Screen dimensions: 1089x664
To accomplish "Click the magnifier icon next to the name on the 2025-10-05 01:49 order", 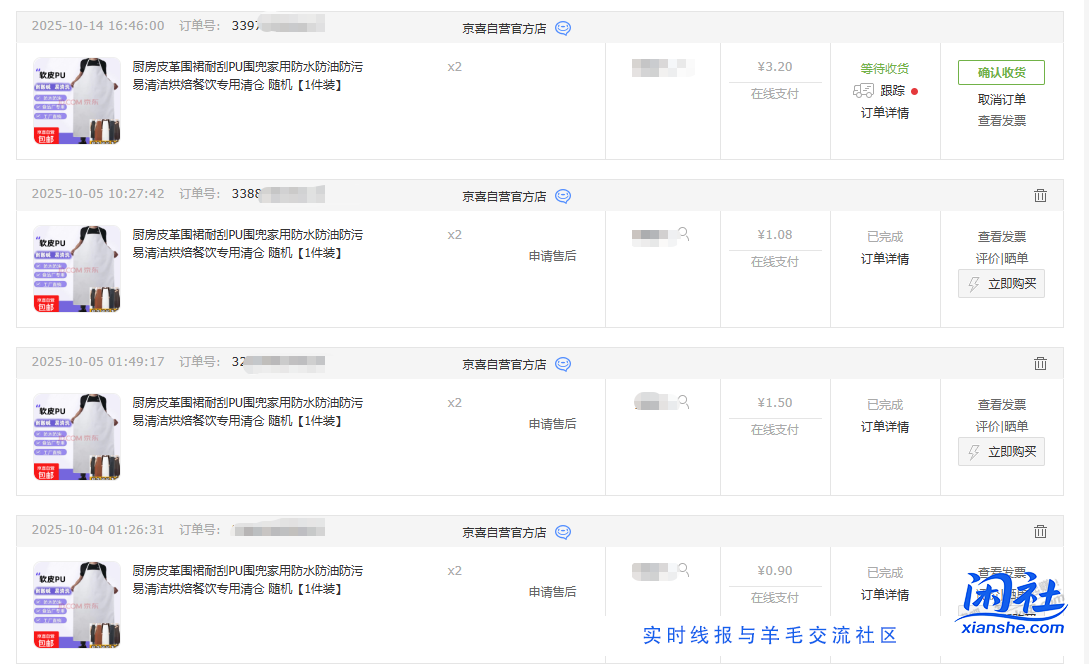I will tap(682, 399).
